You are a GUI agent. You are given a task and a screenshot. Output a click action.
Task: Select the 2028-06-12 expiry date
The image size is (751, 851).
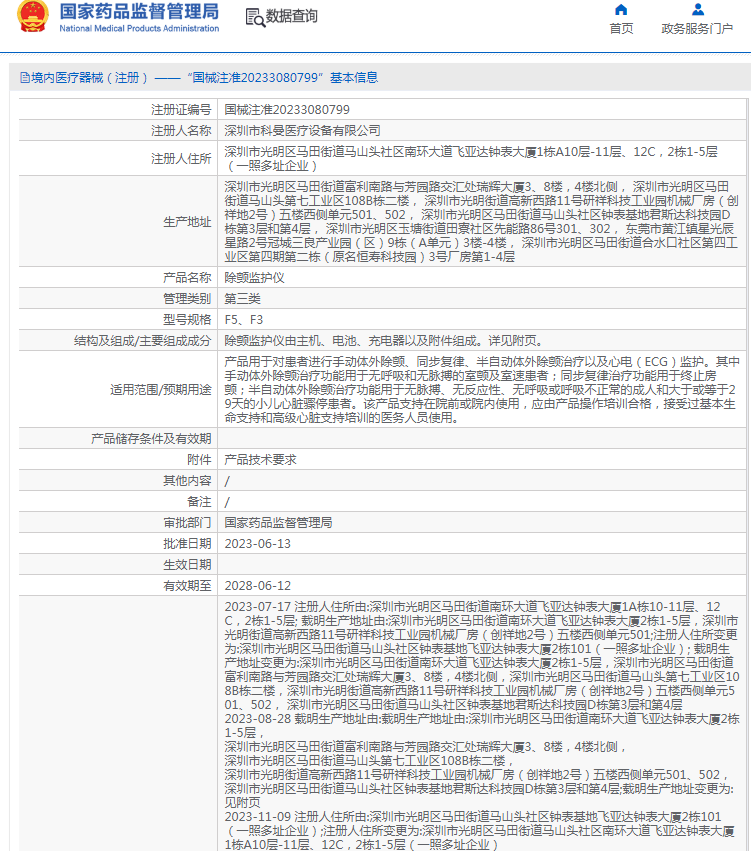pos(258,586)
